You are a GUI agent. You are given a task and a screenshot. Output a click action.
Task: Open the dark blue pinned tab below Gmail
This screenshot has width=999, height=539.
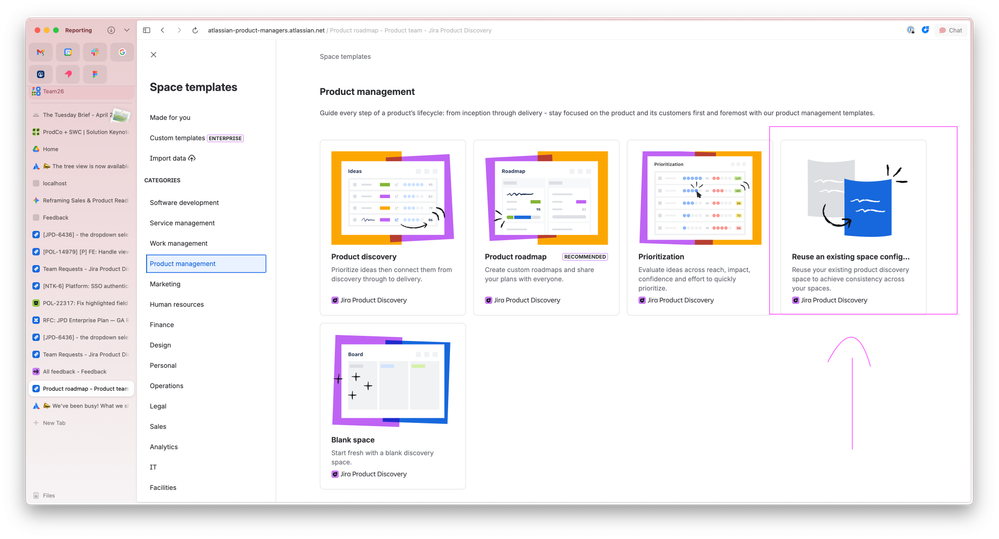click(41, 74)
